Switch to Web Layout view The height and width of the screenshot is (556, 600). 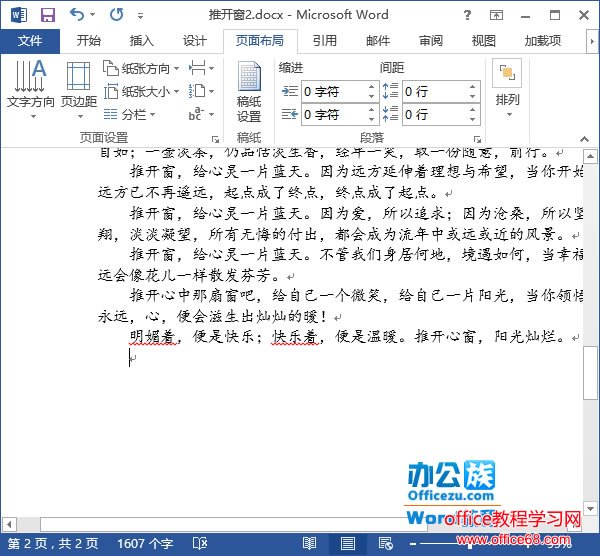[385, 543]
